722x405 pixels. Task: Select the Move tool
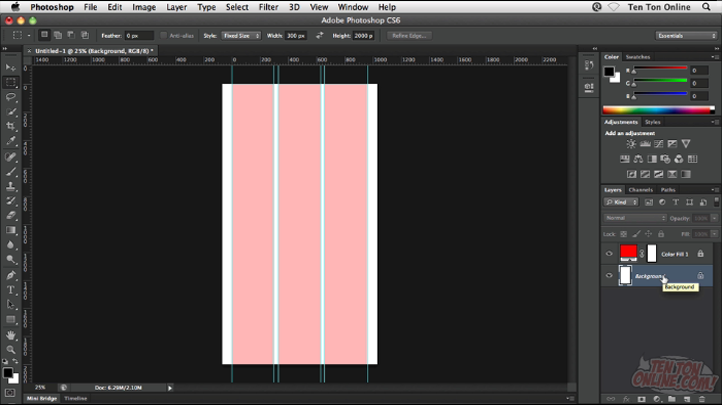[11, 68]
